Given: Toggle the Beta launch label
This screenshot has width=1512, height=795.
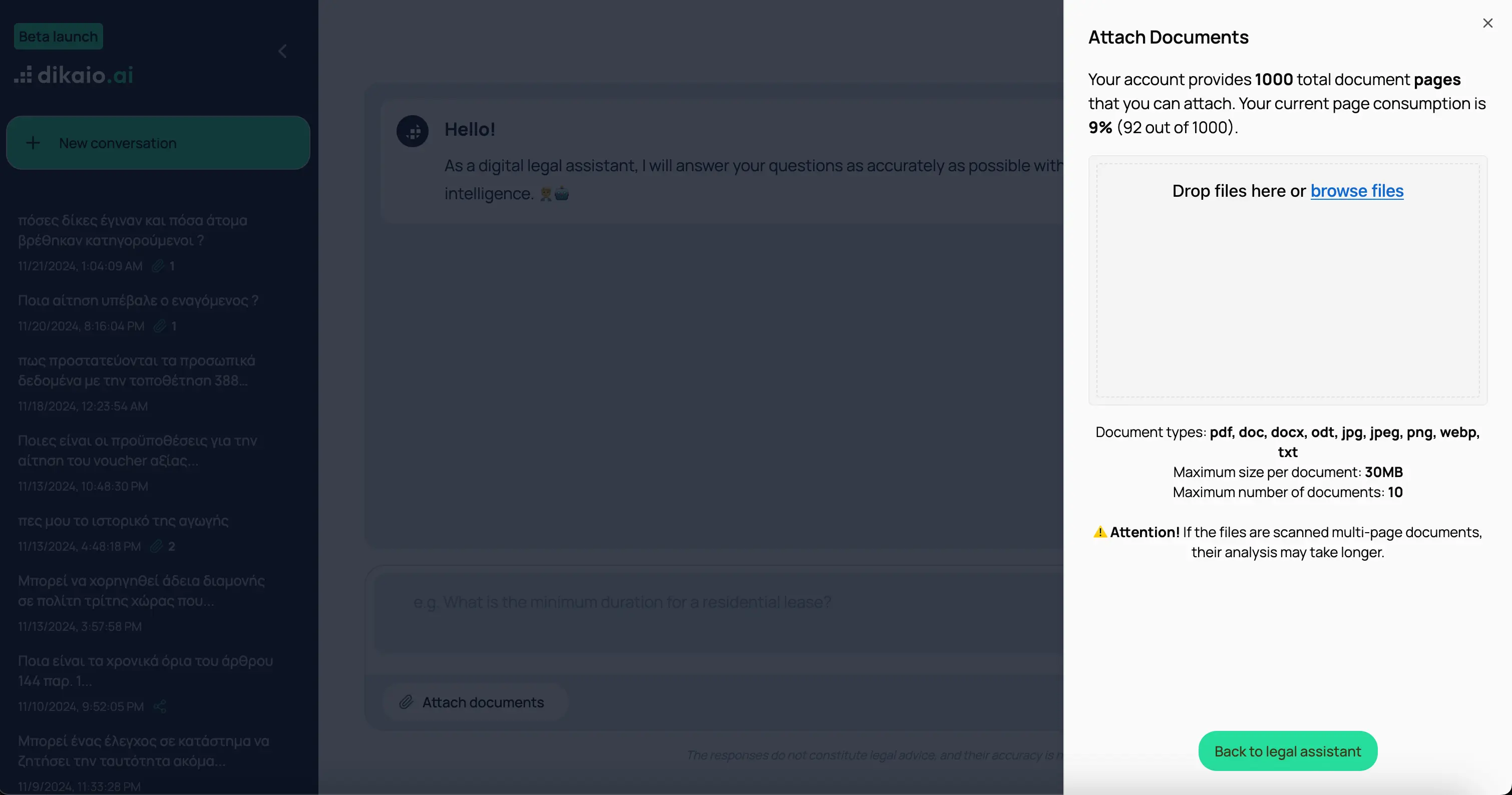Looking at the screenshot, I should 58,36.
